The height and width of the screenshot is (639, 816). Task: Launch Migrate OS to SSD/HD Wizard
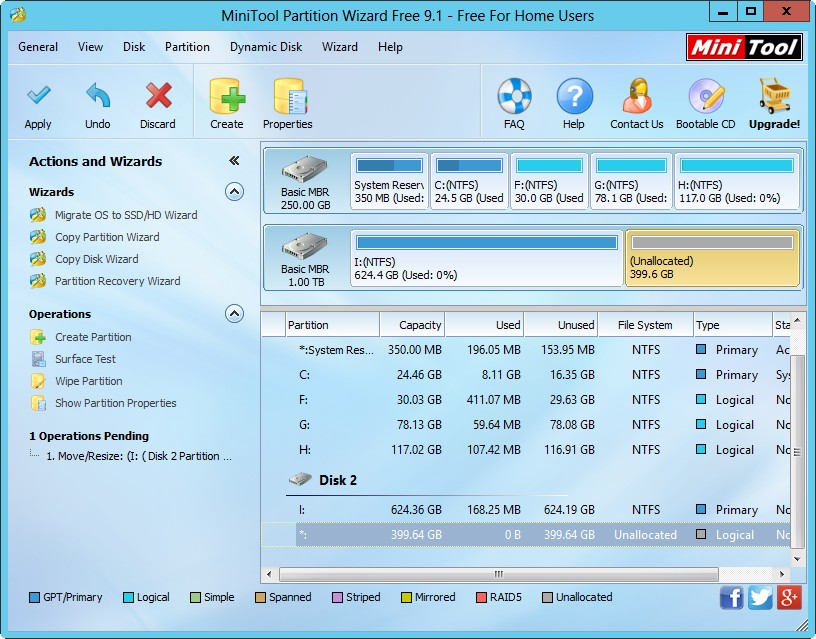point(125,215)
